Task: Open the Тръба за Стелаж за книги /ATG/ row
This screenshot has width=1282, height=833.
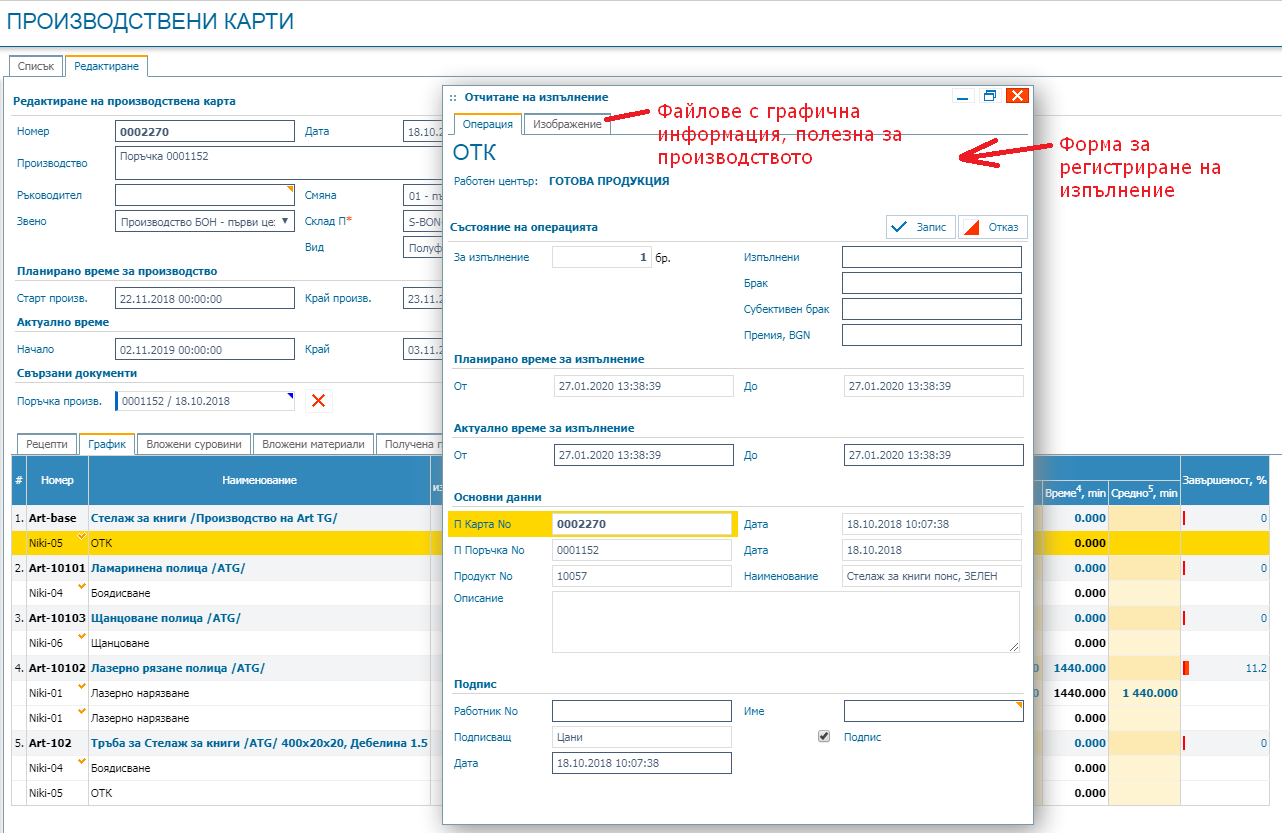Action: [259, 743]
